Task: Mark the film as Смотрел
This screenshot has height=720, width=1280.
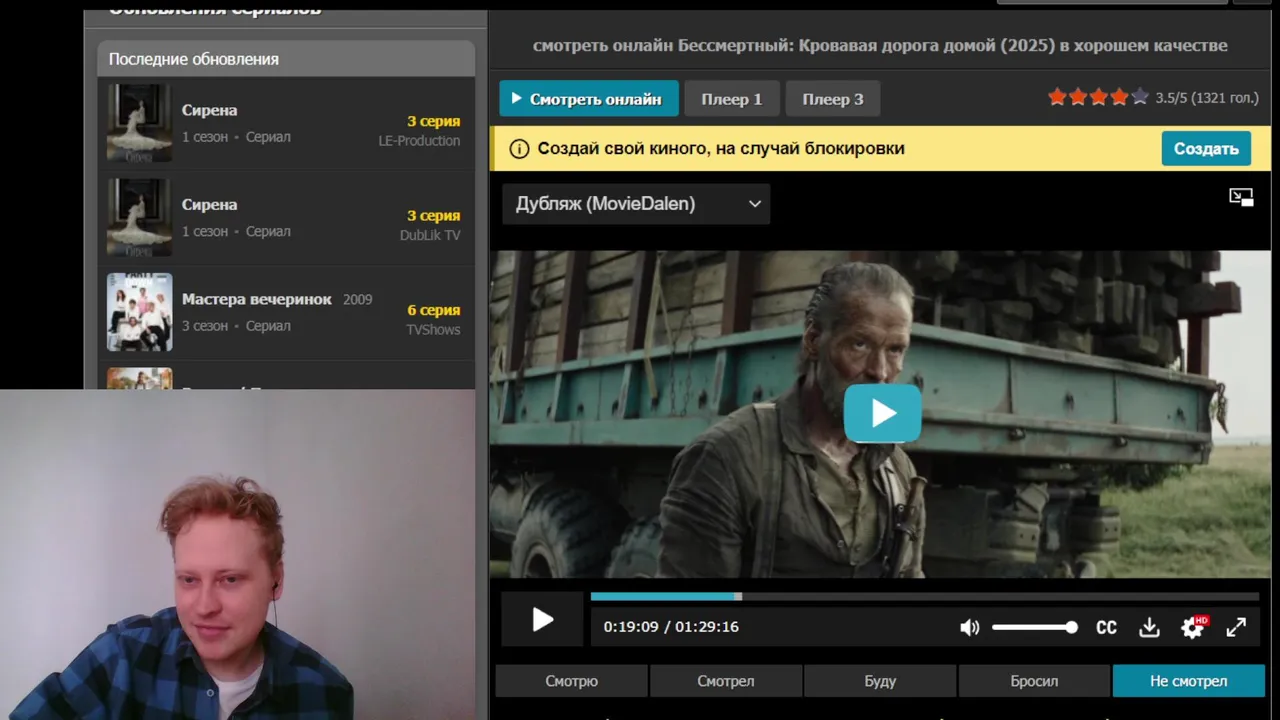Action: (x=726, y=681)
